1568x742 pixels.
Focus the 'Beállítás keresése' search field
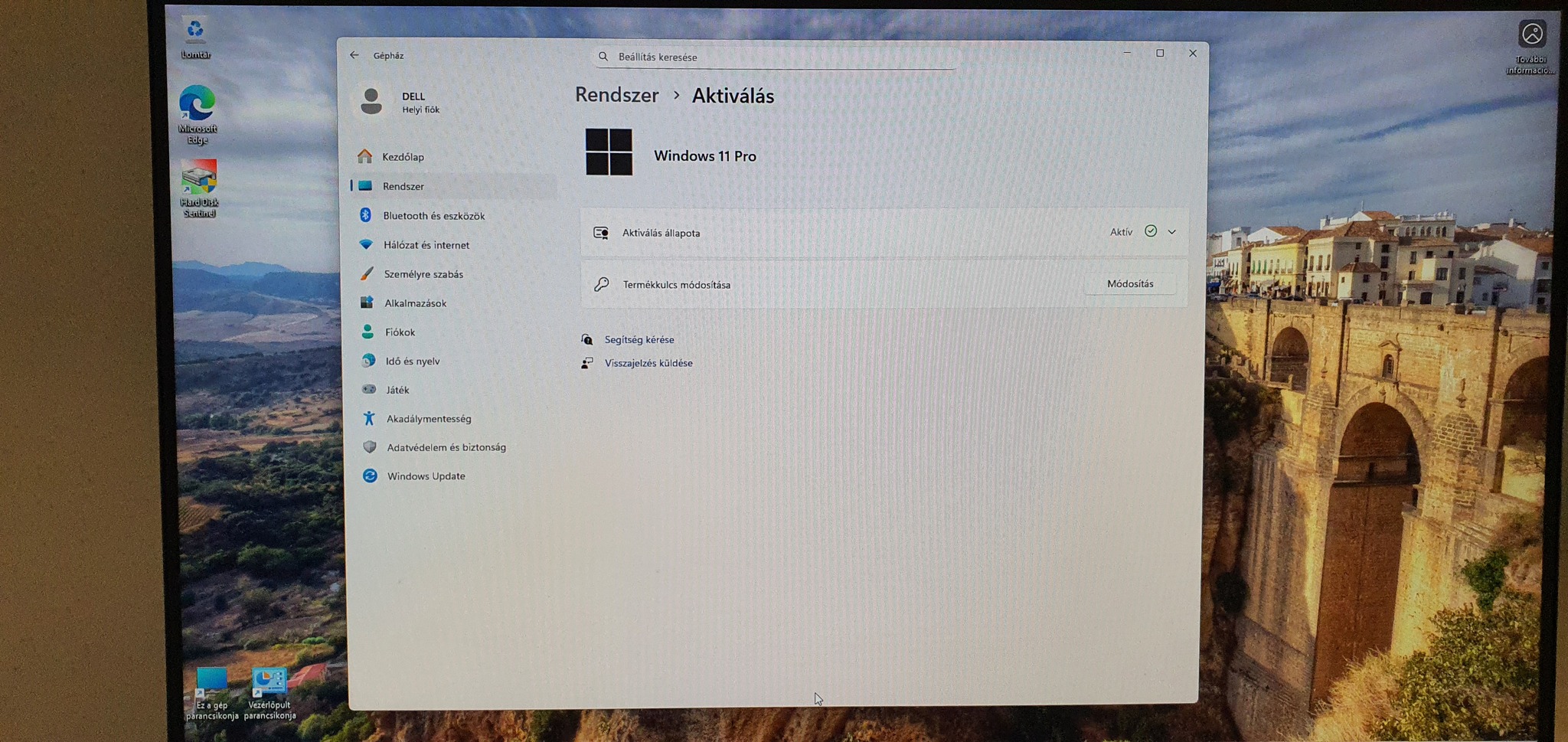point(776,57)
